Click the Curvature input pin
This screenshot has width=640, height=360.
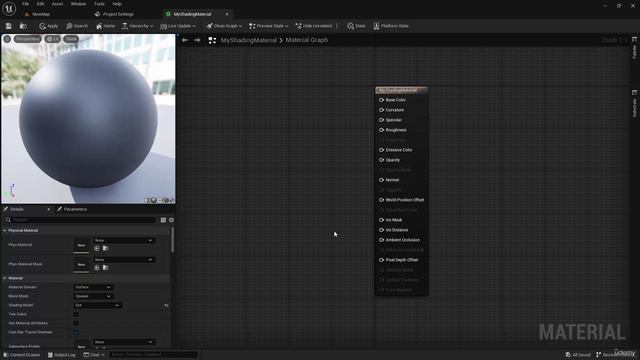click(381, 110)
